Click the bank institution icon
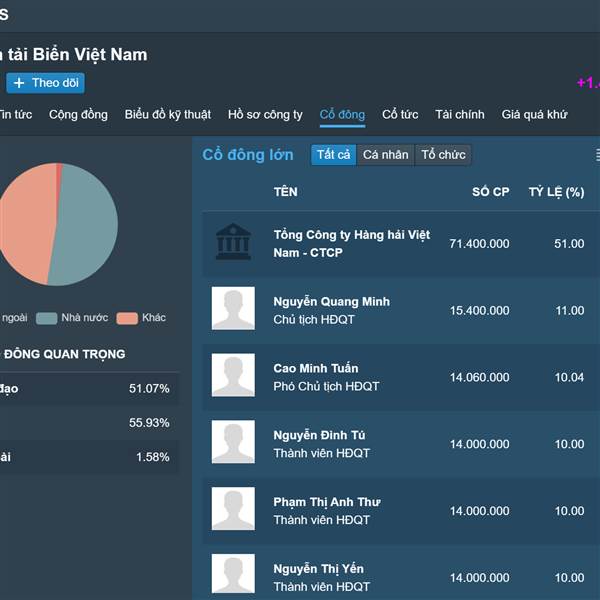 [233, 242]
